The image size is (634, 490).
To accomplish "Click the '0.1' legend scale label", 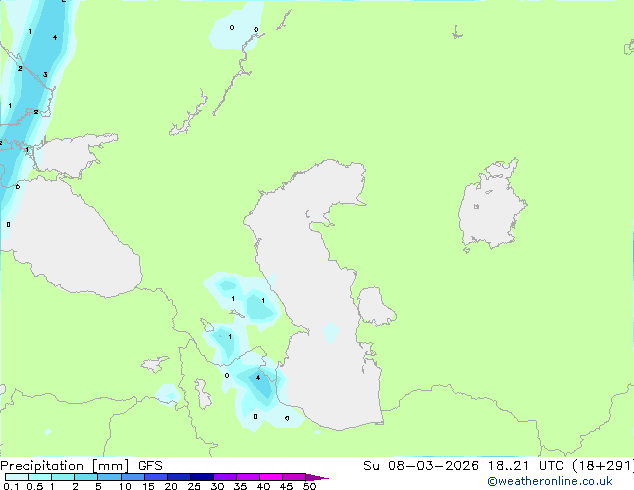I will (x=11, y=486).
